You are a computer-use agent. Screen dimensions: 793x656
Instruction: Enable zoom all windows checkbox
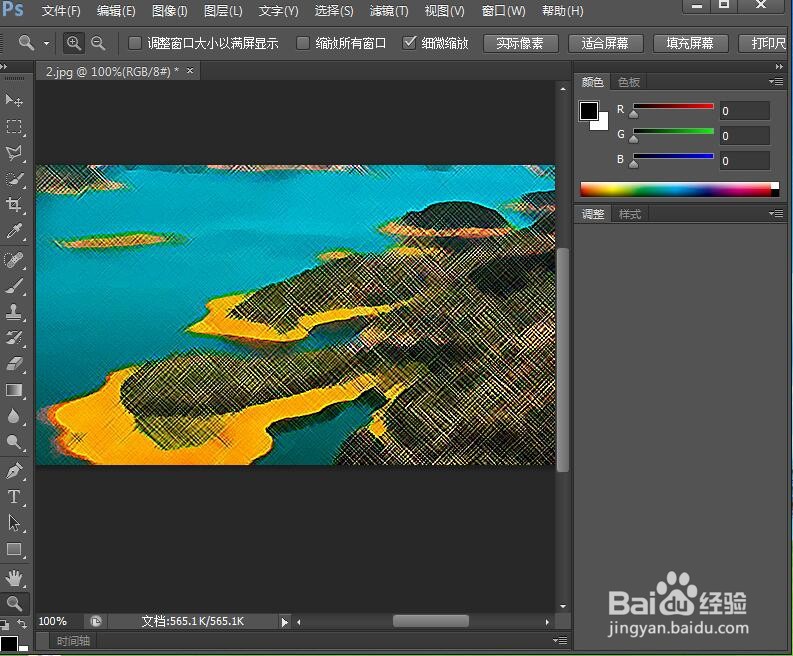point(302,43)
